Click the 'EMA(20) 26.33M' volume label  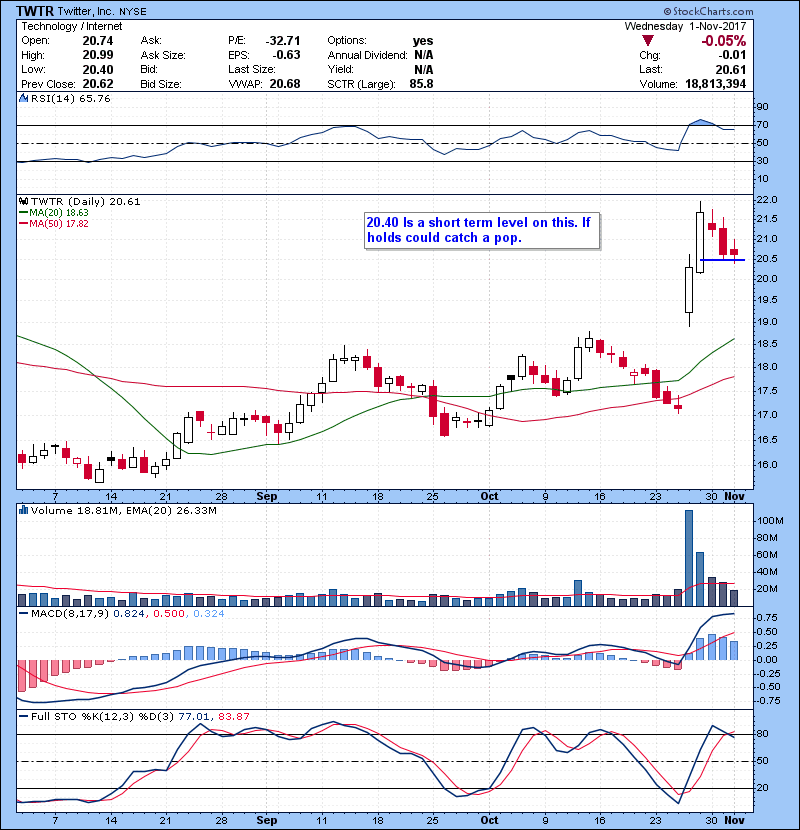click(172, 511)
